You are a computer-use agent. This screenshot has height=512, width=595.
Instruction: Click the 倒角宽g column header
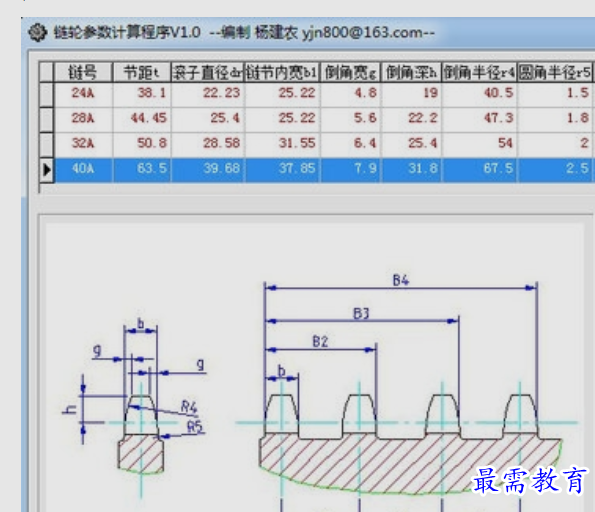point(351,72)
